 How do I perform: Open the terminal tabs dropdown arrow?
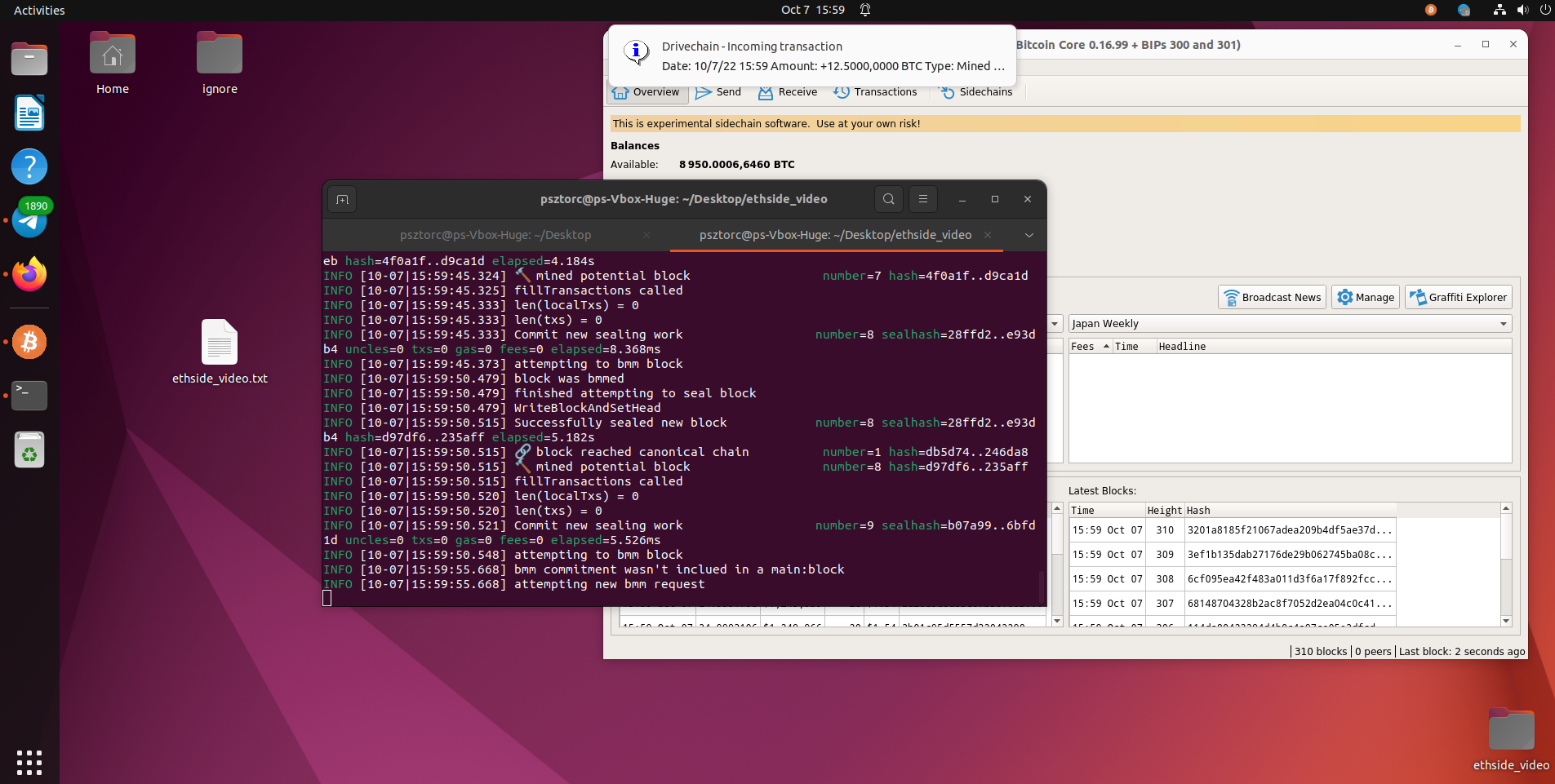click(x=1029, y=235)
